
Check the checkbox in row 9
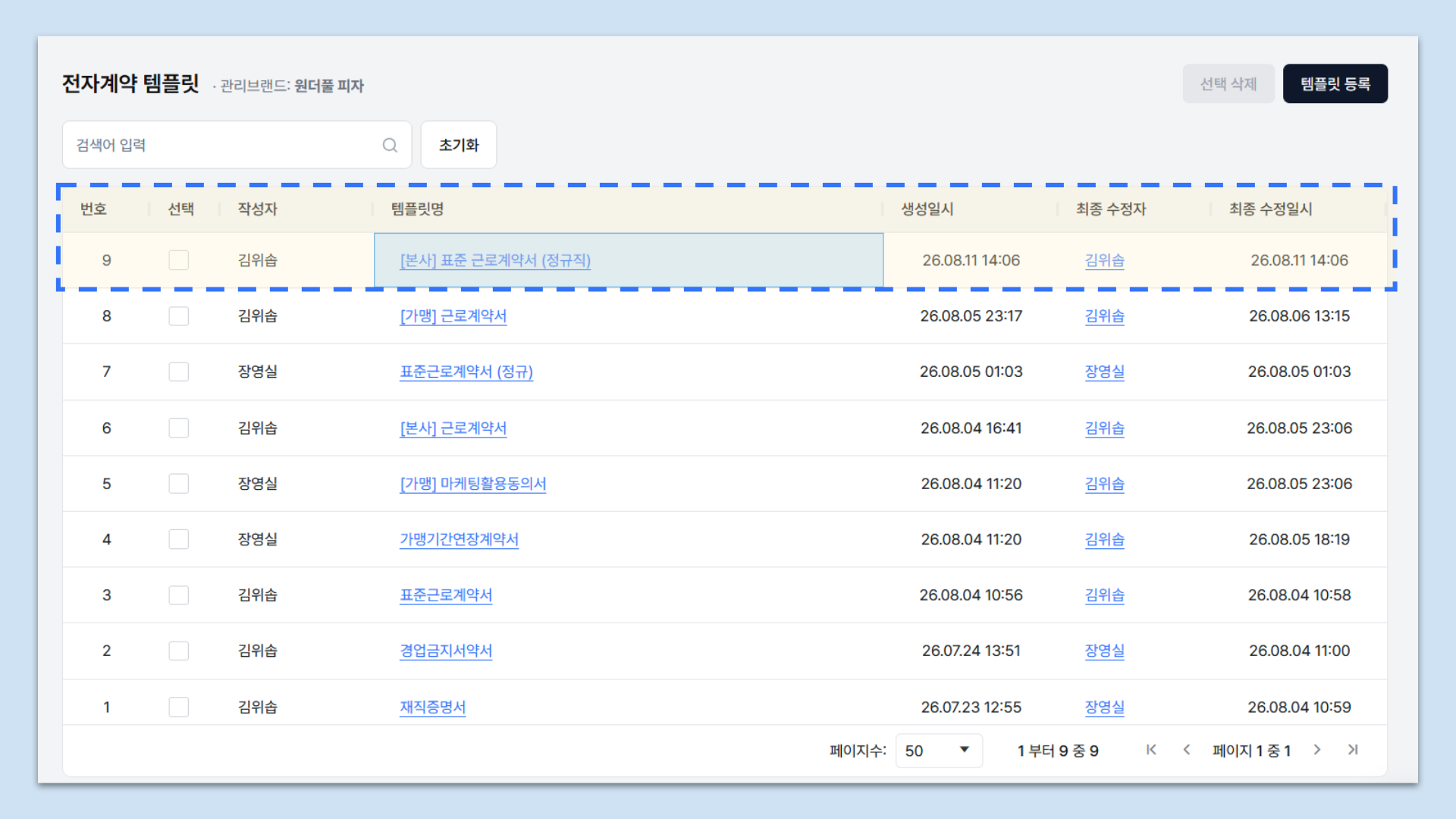[179, 260]
